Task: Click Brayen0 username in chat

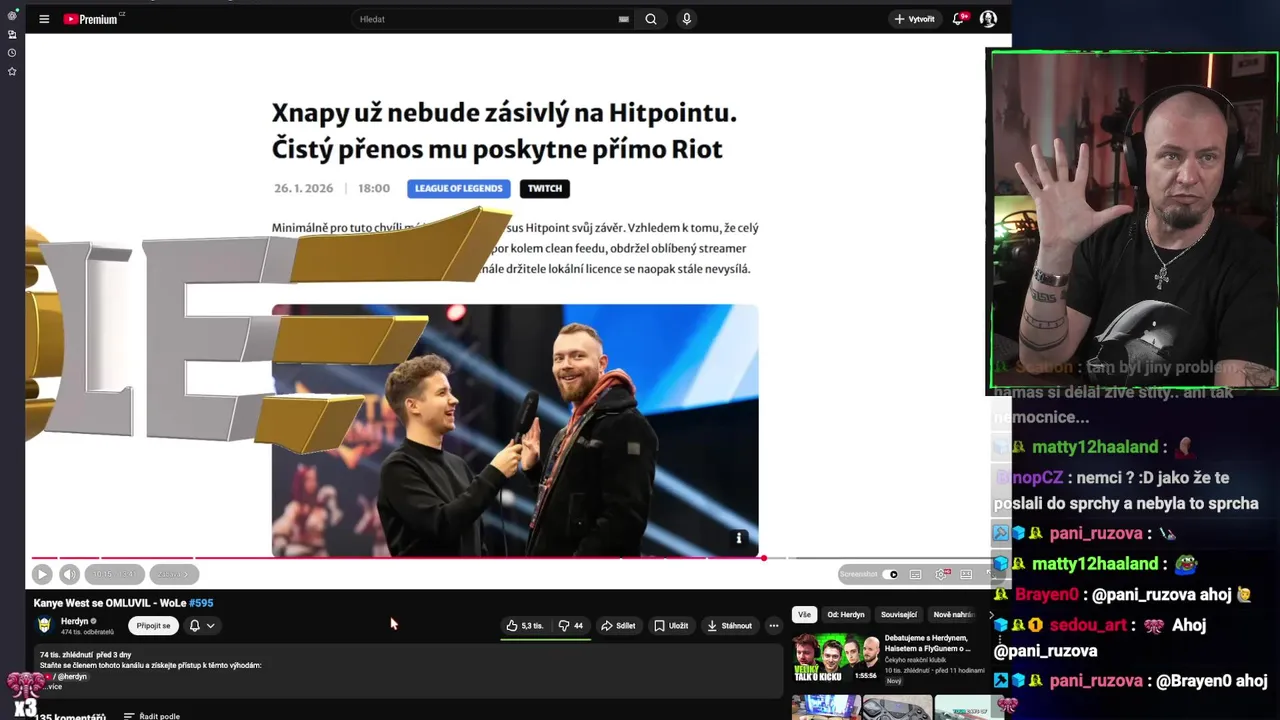Action: point(1046,594)
